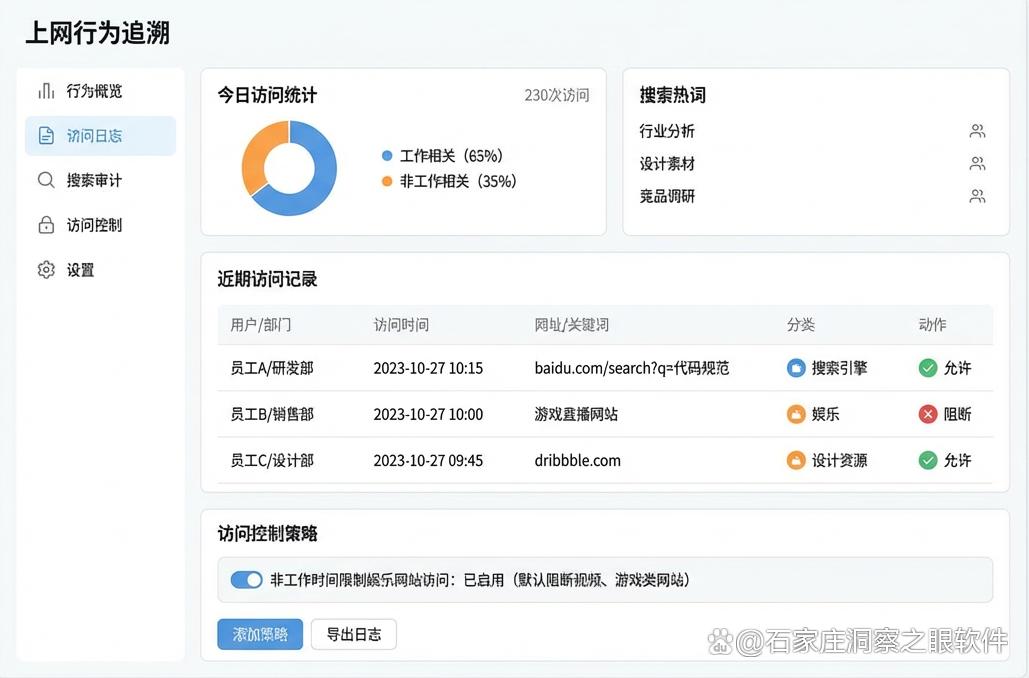1029x678 pixels.
Task: Click the 访问控制策略 heading
Action: coord(267,533)
